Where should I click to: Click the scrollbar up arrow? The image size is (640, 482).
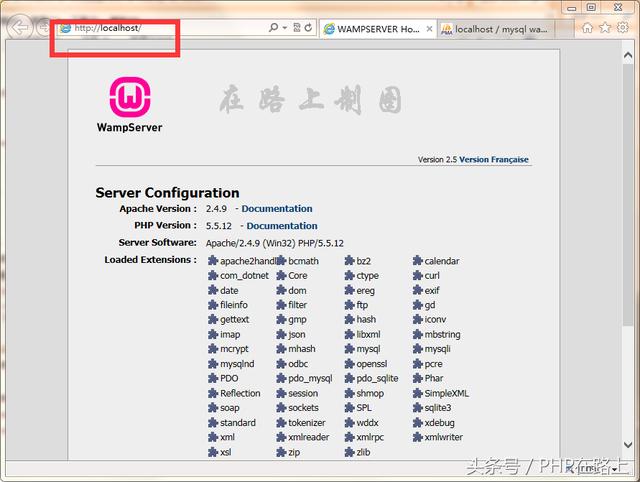[x=628, y=56]
